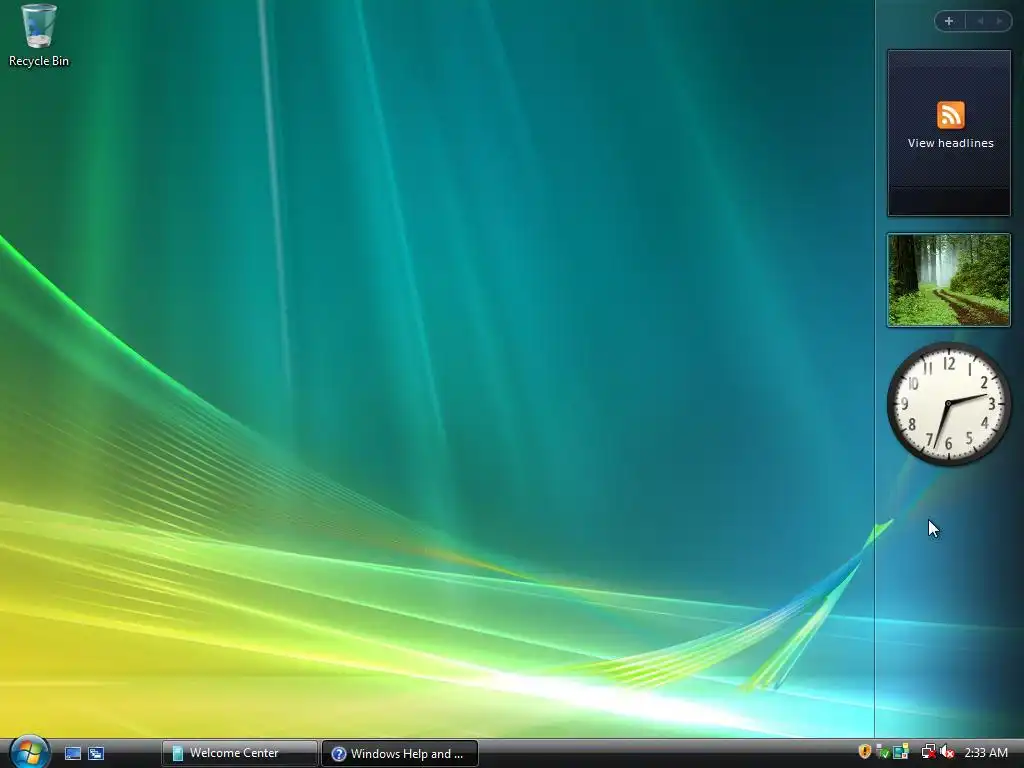
Task: Click the disconnected network tray icon
Action: 928,752
